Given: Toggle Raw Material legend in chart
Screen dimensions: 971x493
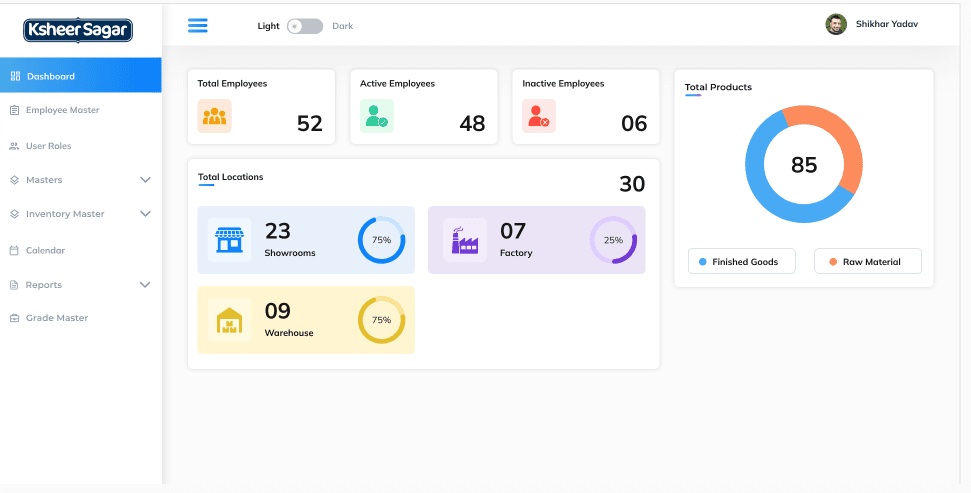Looking at the screenshot, I should (867, 262).
